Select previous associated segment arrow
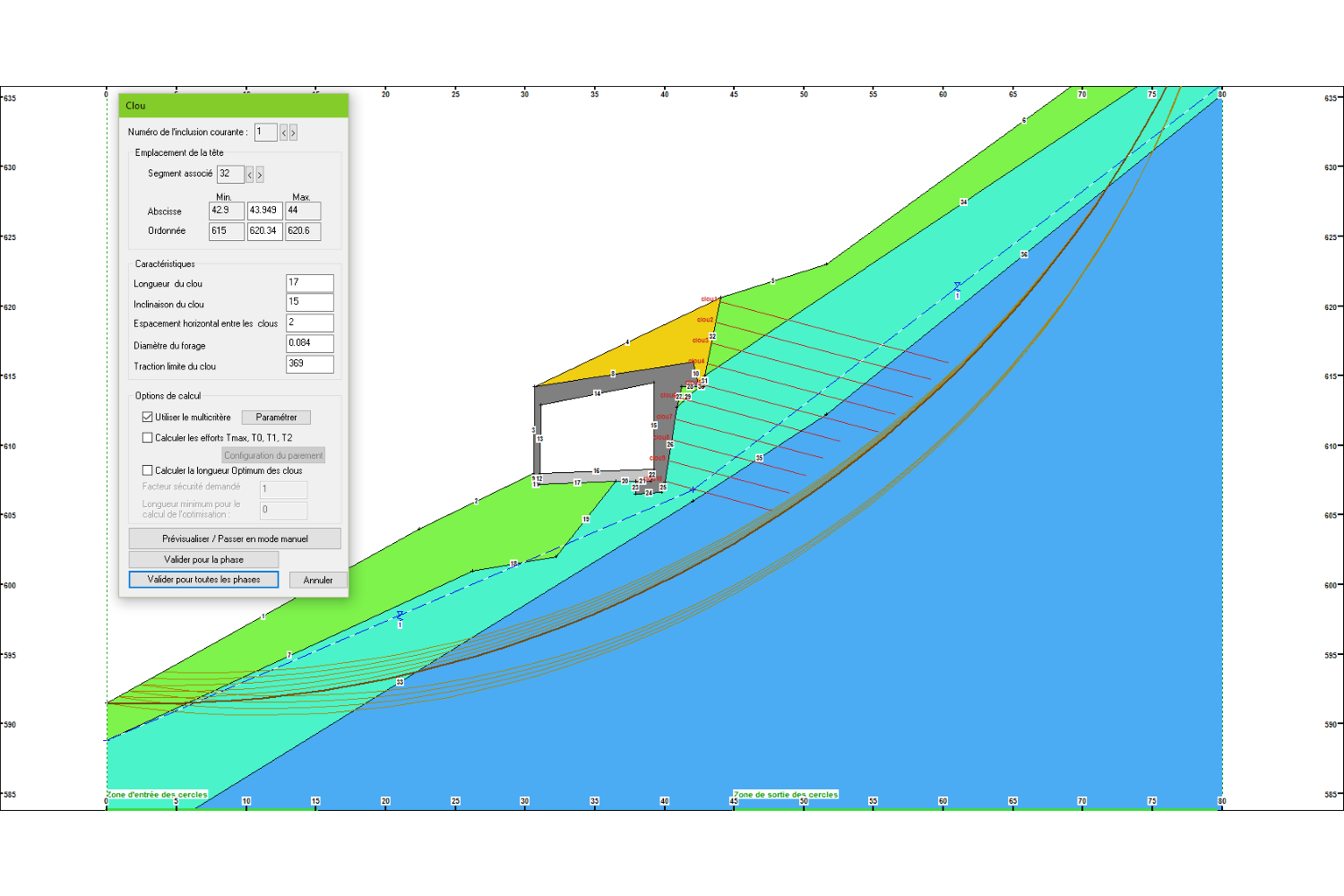Image resolution: width=1344 pixels, height=896 pixels. pyautogui.click(x=250, y=175)
